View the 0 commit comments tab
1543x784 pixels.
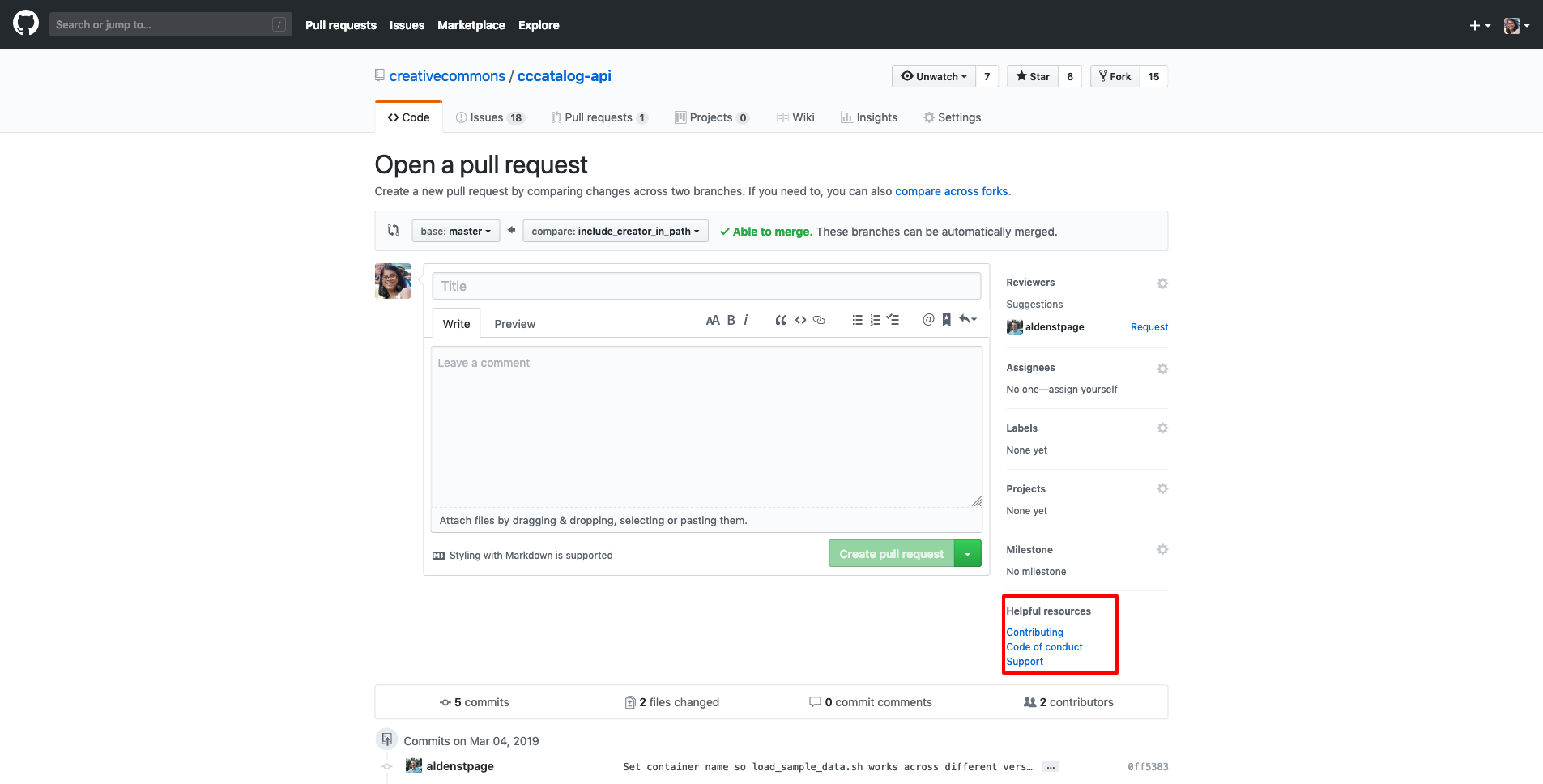click(x=871, y=702)
